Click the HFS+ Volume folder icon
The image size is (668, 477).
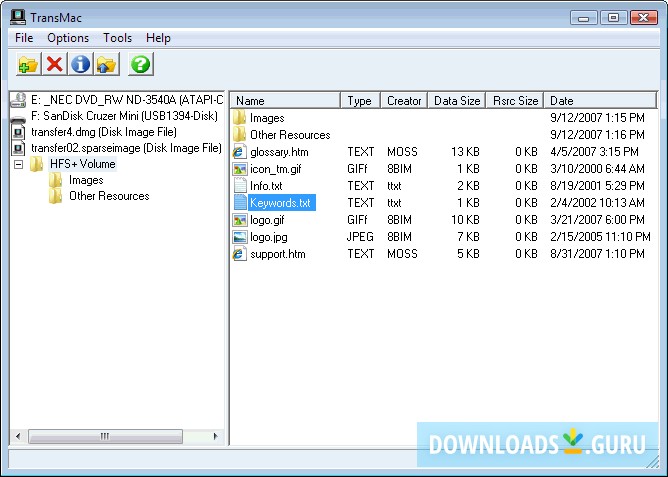[x=37, y=164]
